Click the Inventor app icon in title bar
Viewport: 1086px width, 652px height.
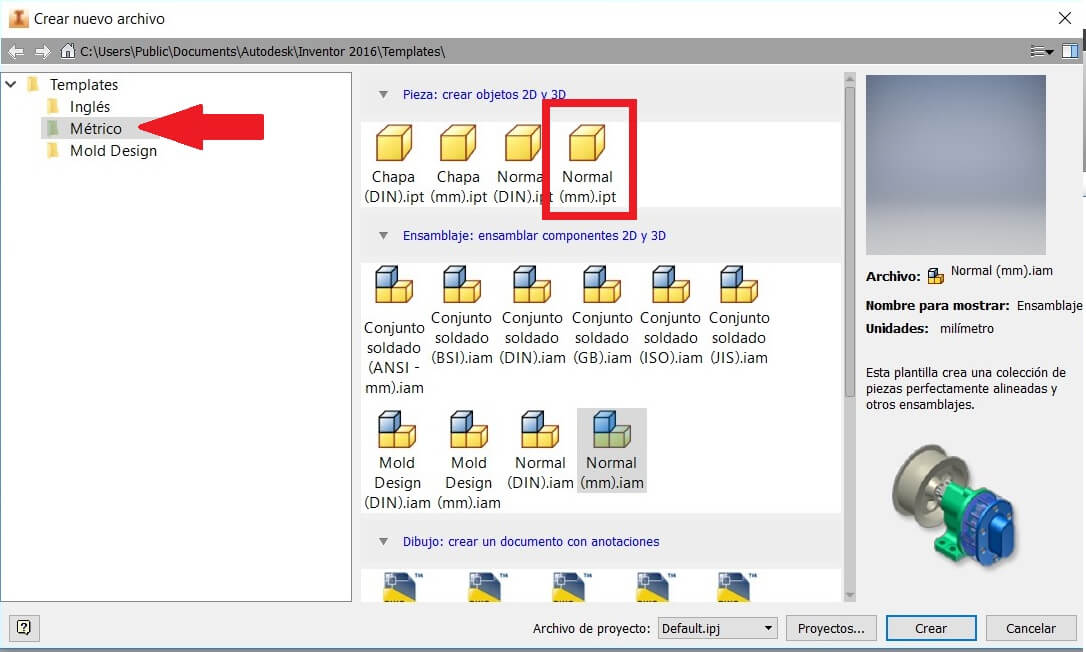[x=18, y=18]
